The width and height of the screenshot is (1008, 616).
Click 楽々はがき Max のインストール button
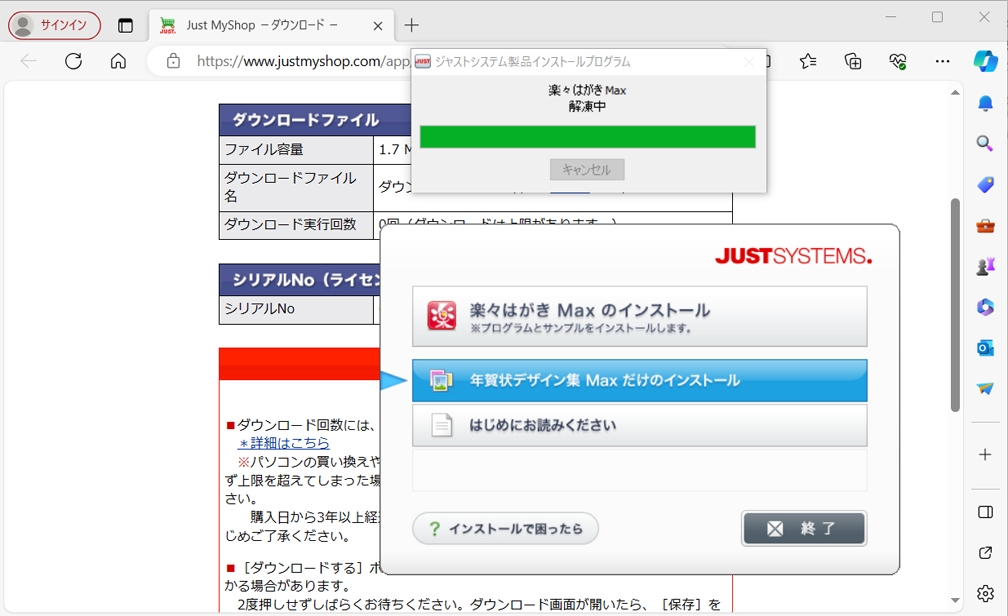pos(640,316)
